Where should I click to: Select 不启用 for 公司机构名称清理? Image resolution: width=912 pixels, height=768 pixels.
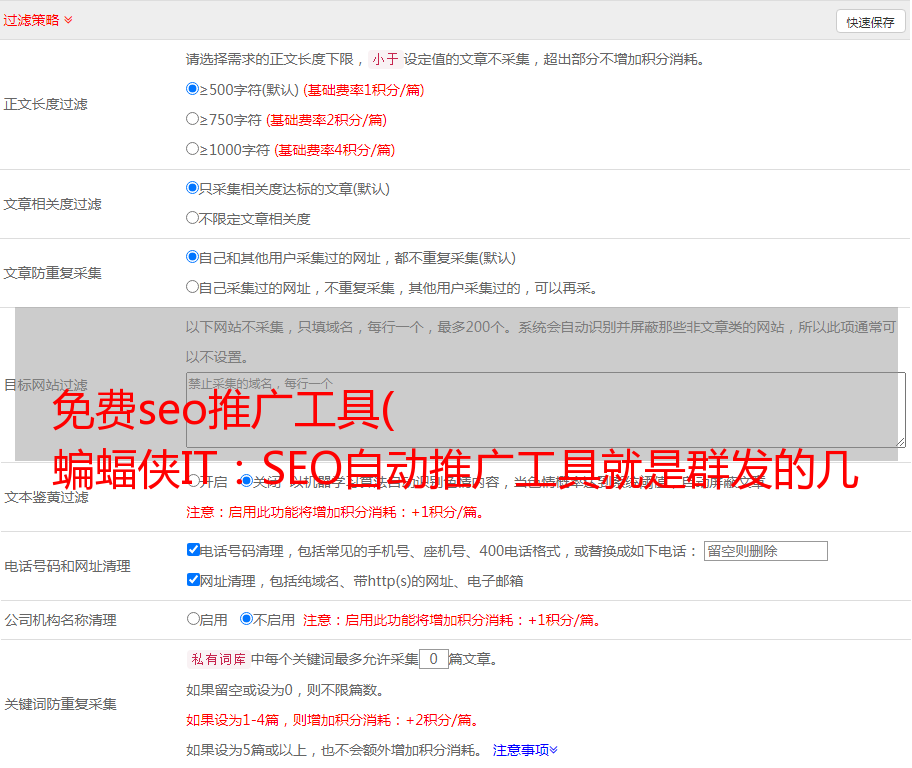click(247, 619)
